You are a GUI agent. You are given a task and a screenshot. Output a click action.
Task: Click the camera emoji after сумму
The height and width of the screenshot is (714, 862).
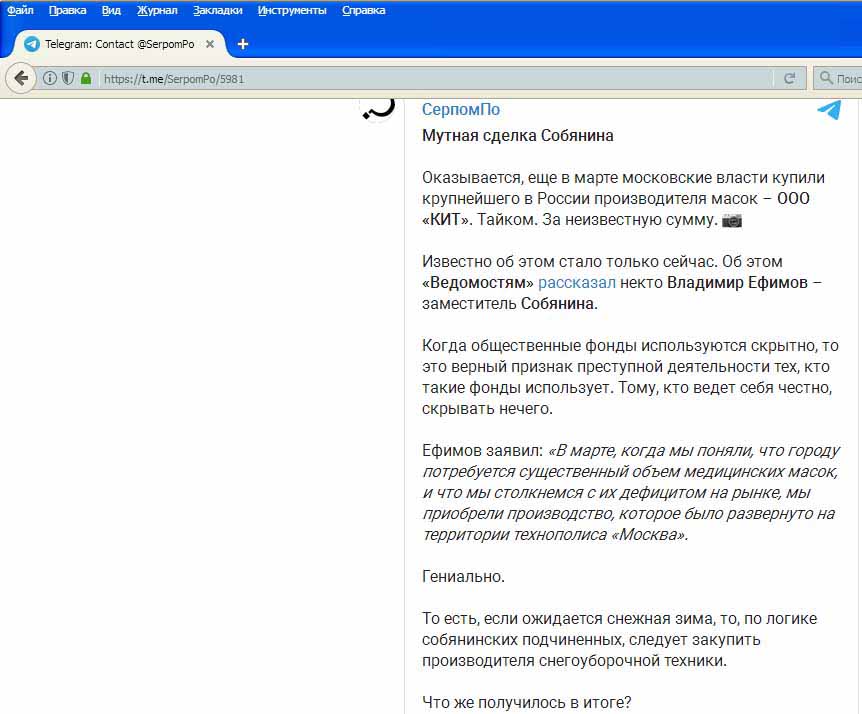pyautogui.click(x=732, y=220)
